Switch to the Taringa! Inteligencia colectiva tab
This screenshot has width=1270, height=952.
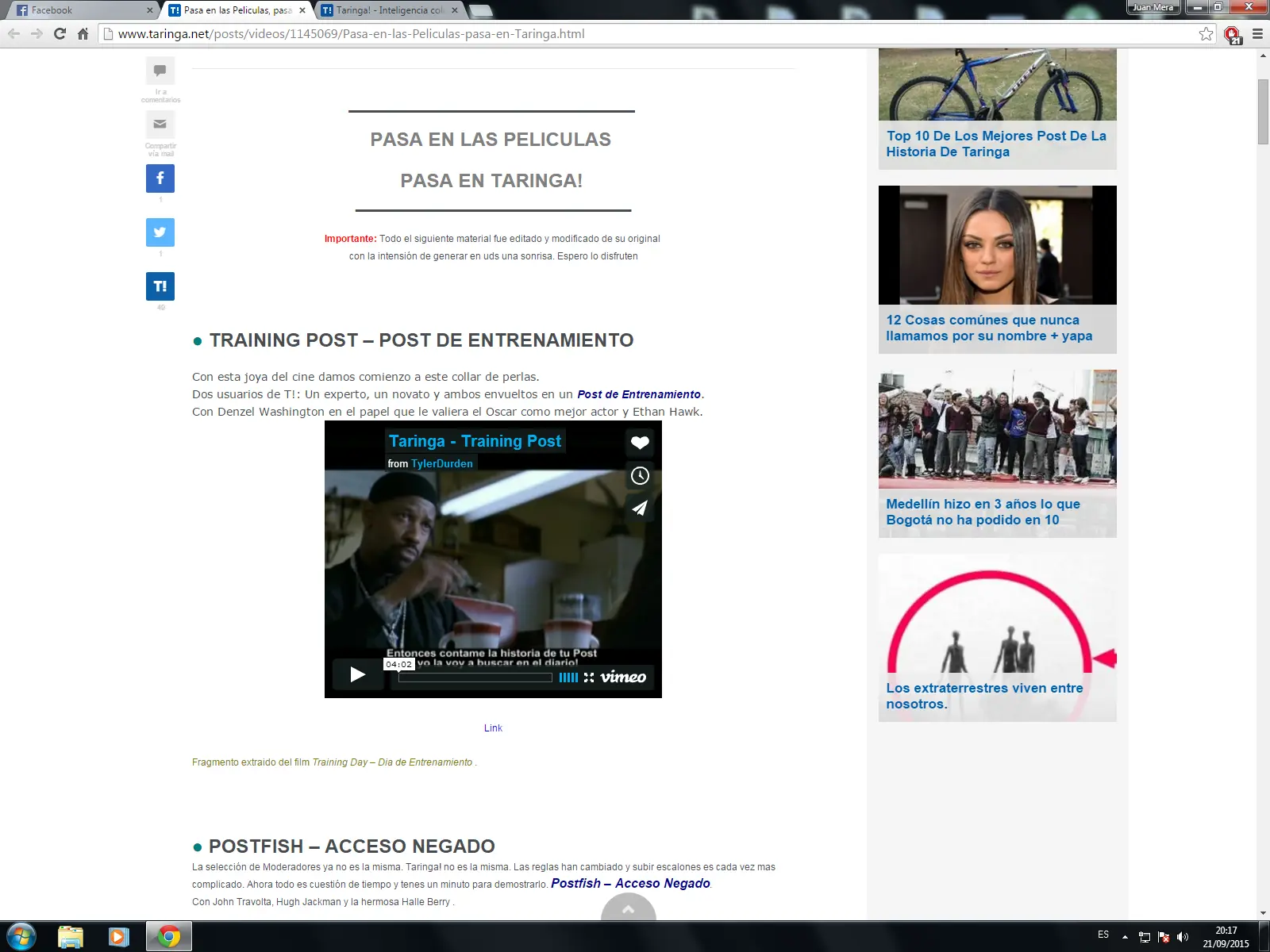(389, 10)
